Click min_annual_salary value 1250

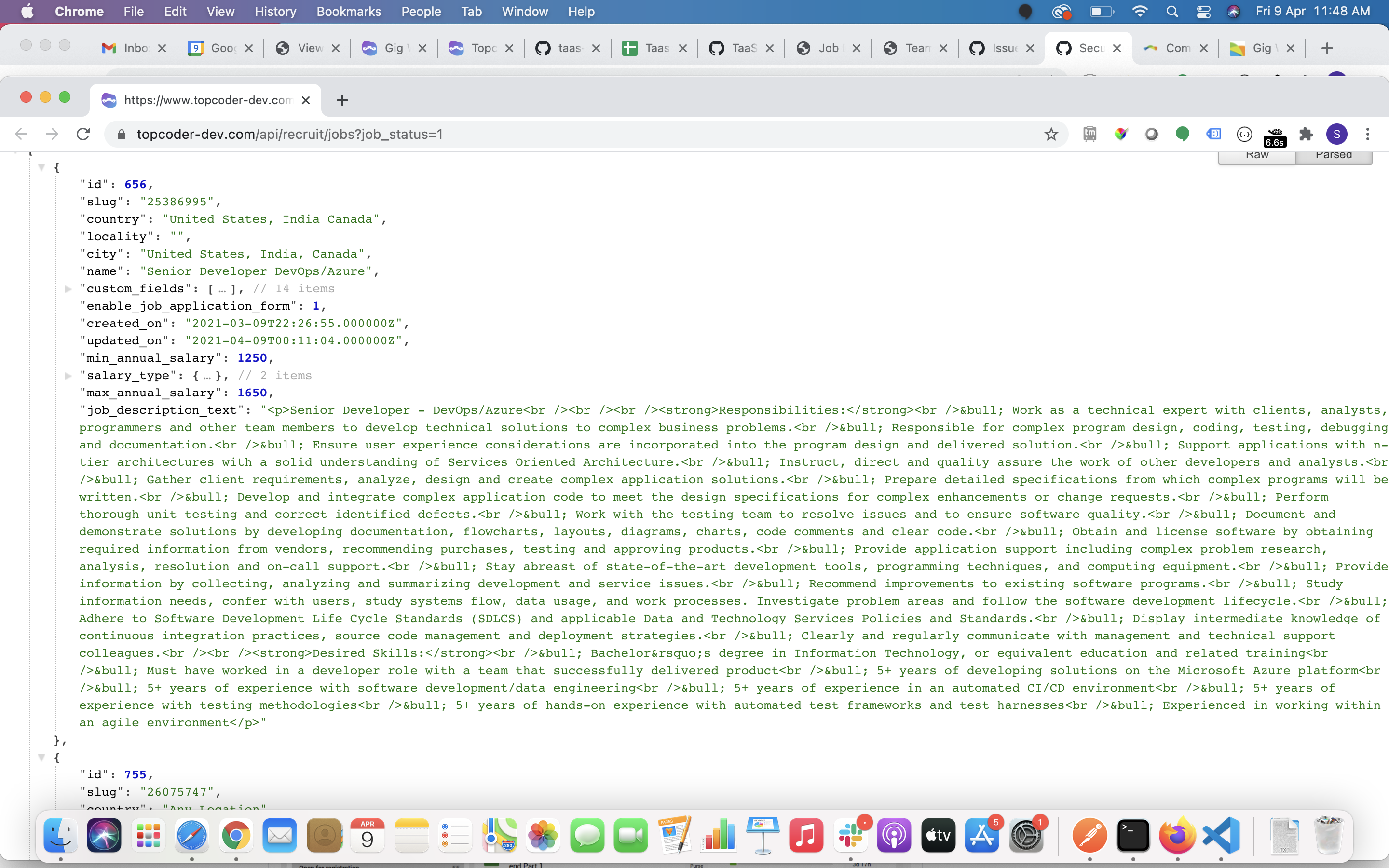point(252,358)
